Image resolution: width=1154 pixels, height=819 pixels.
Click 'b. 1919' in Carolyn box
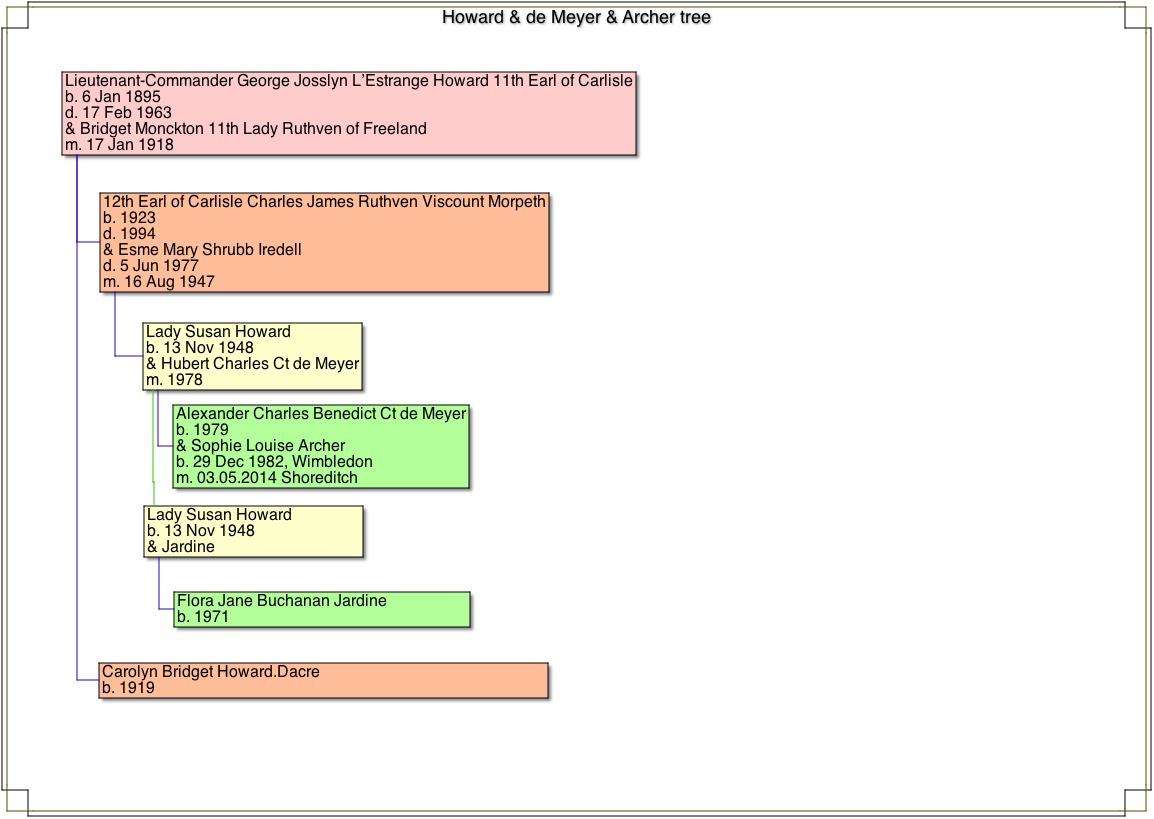pyautogui.click(x=128, y=689)
